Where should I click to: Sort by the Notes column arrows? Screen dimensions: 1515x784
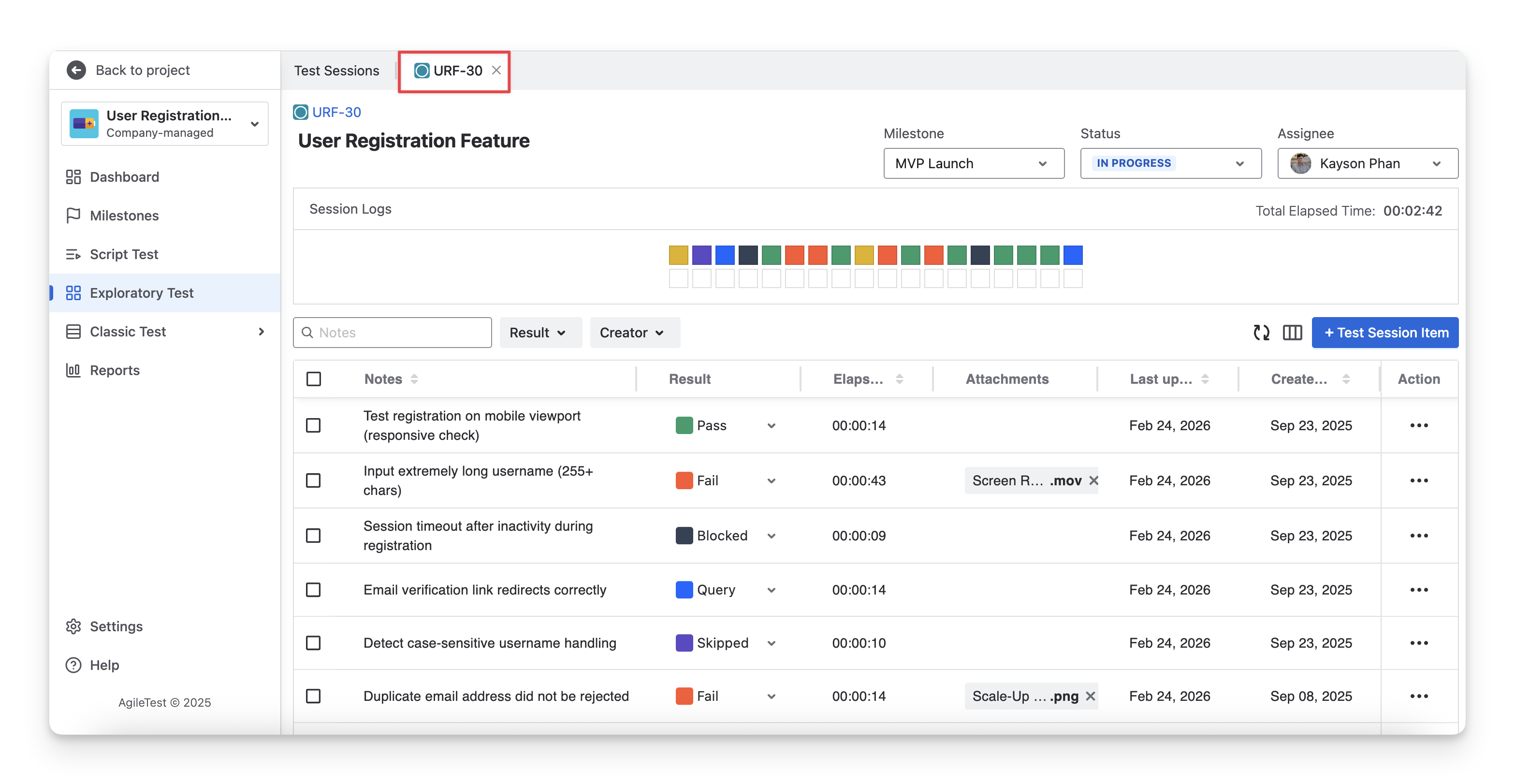click(x=415, y=379)
